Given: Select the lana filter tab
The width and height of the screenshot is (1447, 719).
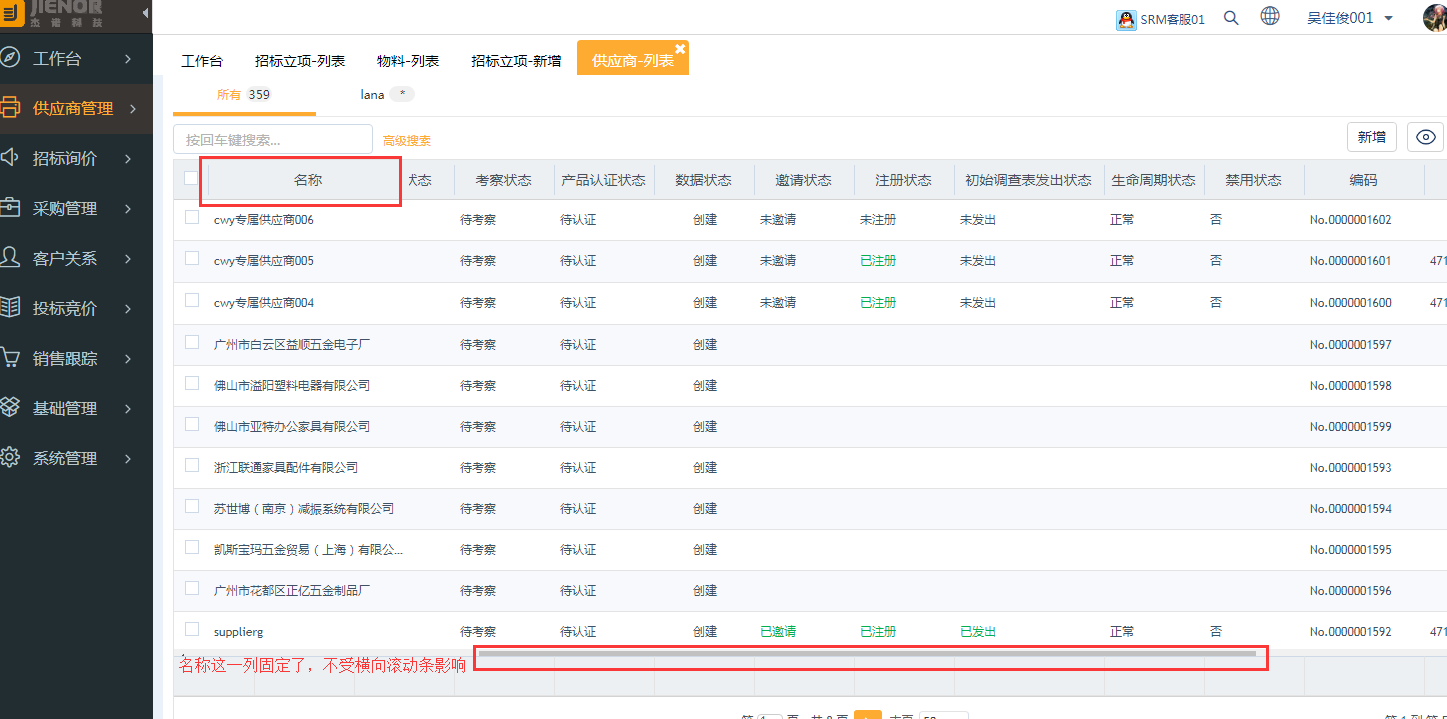Looking at the screenshot, I should click(387, 95).
